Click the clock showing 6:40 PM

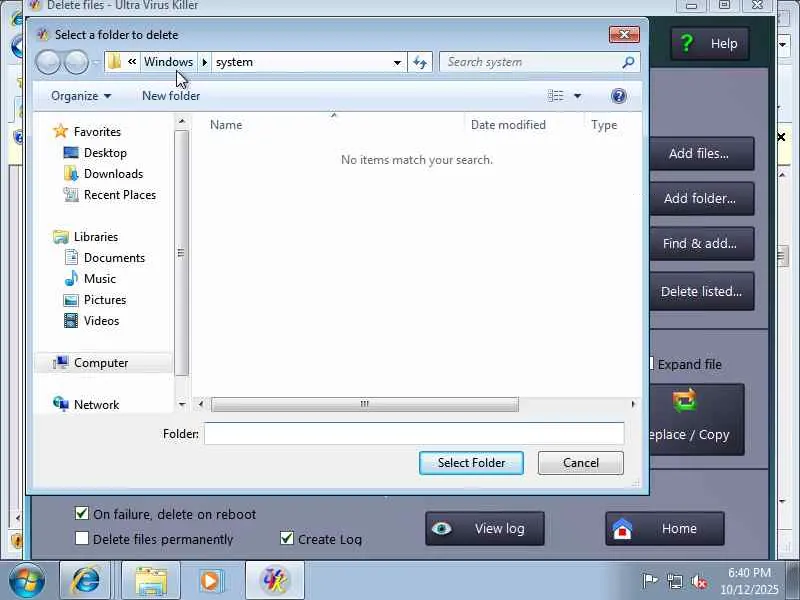749,572
